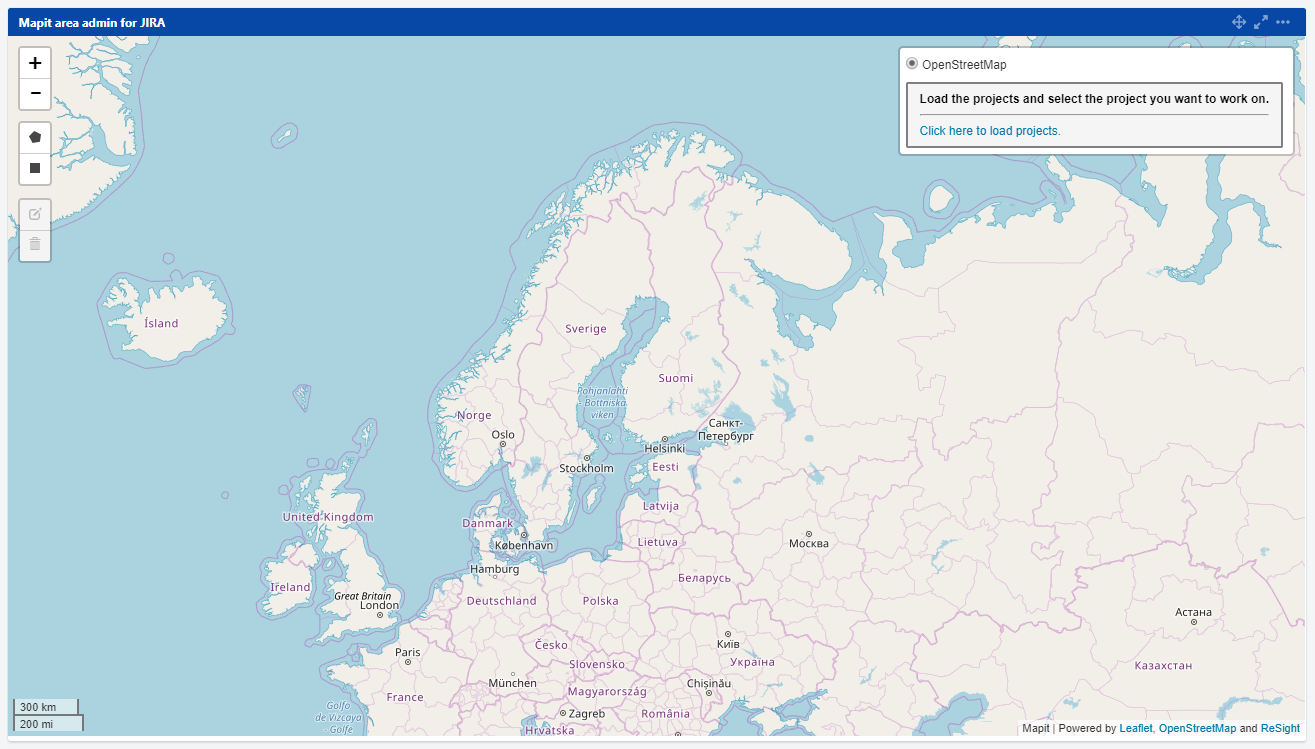
Task: Click the edit layers tool
Action: tap(35, 213)
